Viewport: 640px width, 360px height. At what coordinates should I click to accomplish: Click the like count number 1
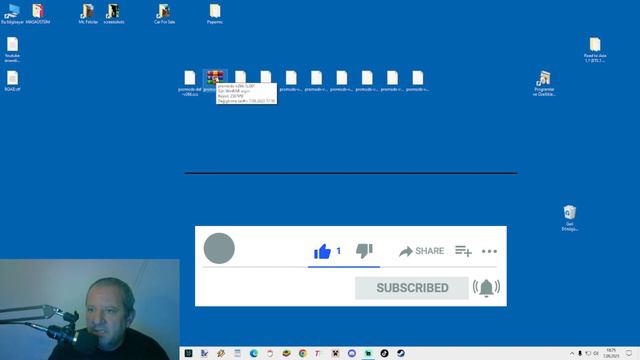(338, 251)
